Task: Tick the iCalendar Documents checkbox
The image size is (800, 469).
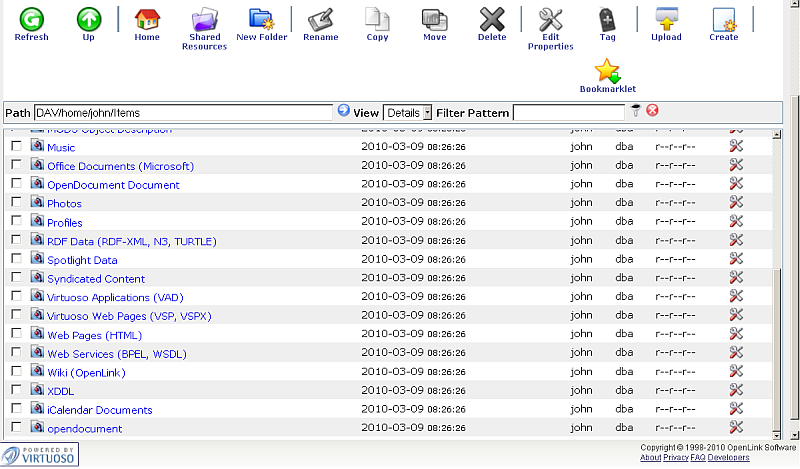Action: tap(16, 409)
